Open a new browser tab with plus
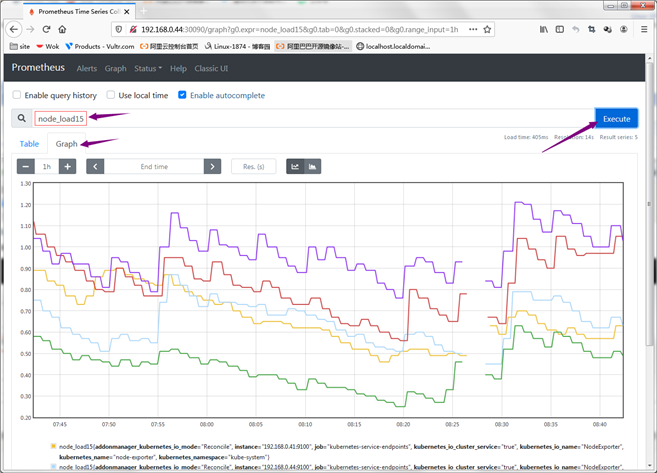The height and width of the screenshot is (473, 657). click(144, 11)
